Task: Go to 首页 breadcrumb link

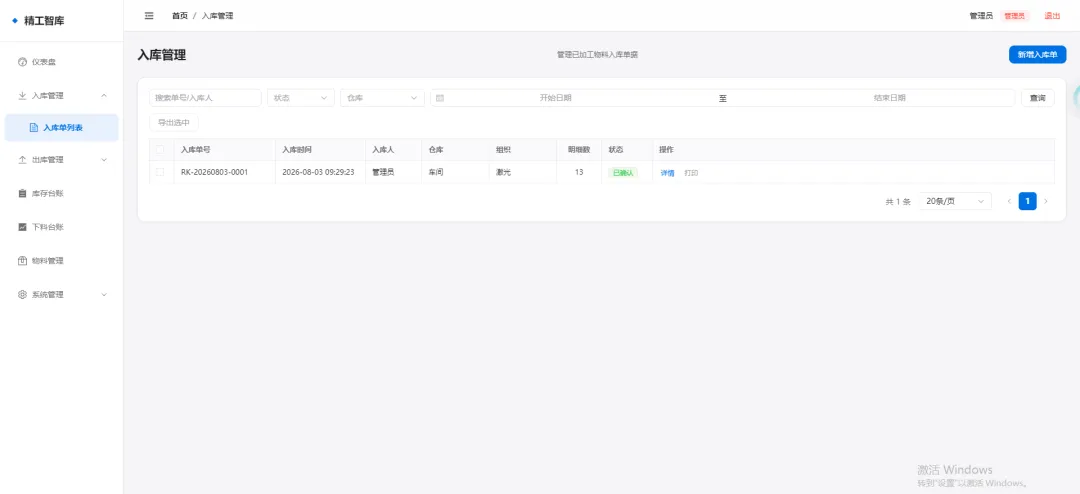Action: click(x=180, y=16)
